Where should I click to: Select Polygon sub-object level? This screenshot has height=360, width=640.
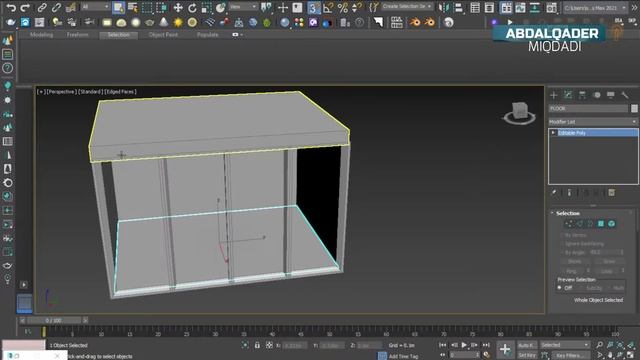point(601,224)
